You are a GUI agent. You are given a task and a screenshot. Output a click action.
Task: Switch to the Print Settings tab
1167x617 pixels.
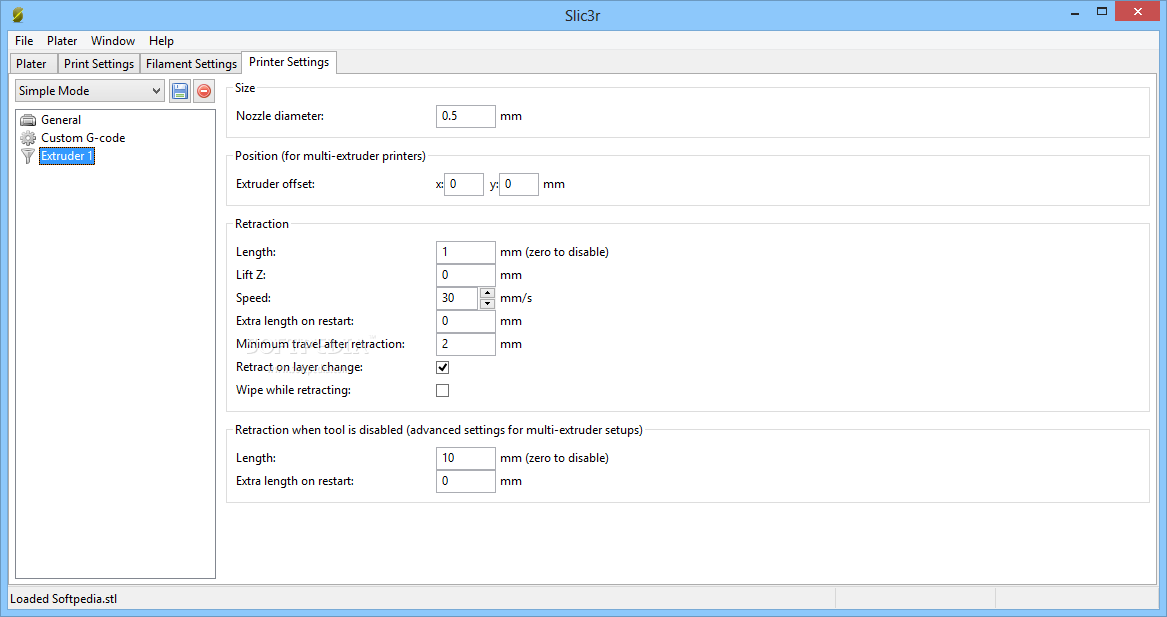(99, 64)
